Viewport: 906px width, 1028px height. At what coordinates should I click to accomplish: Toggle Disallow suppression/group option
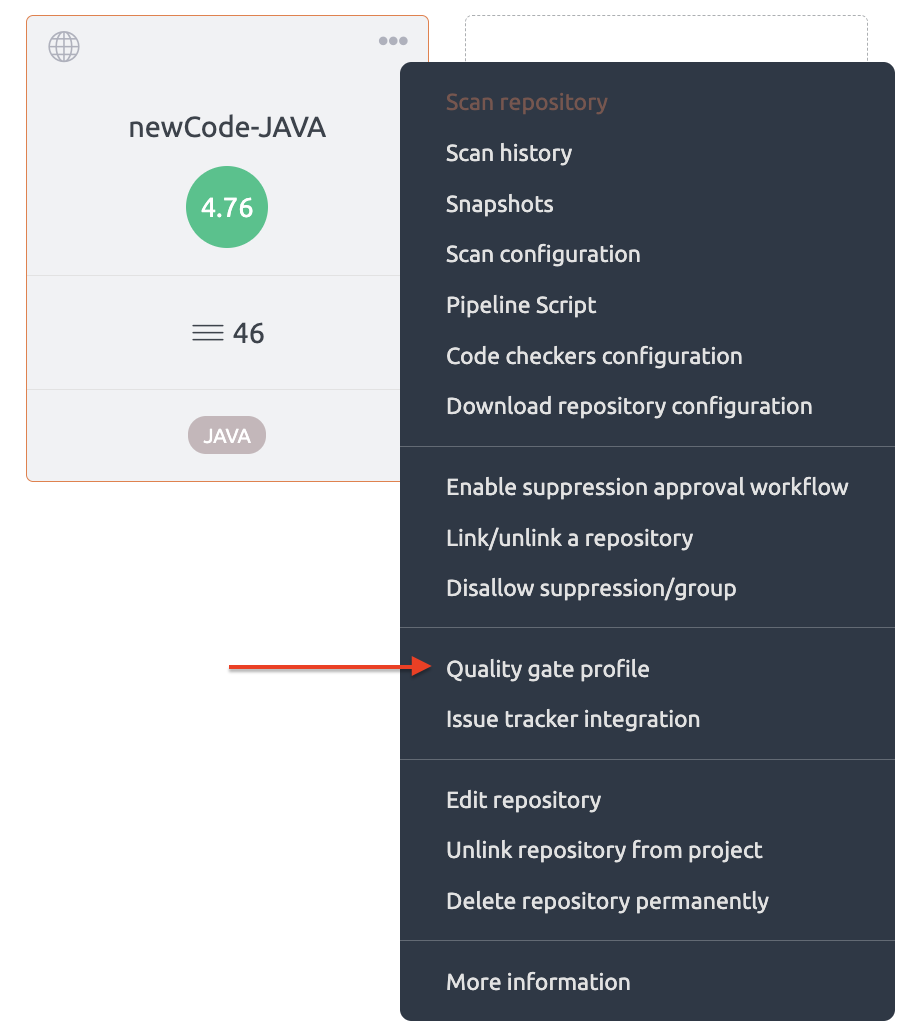(x=591, y=588)
